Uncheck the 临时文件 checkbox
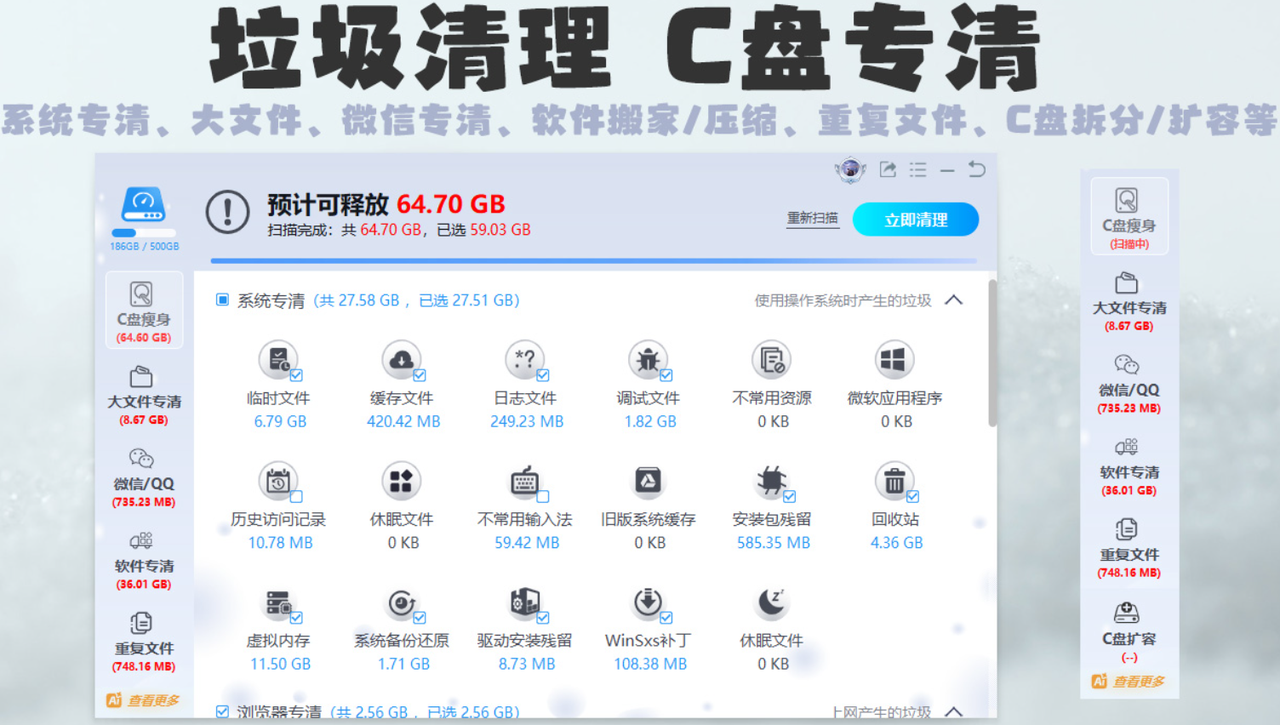1280x725 pixels. pos(296,376)
